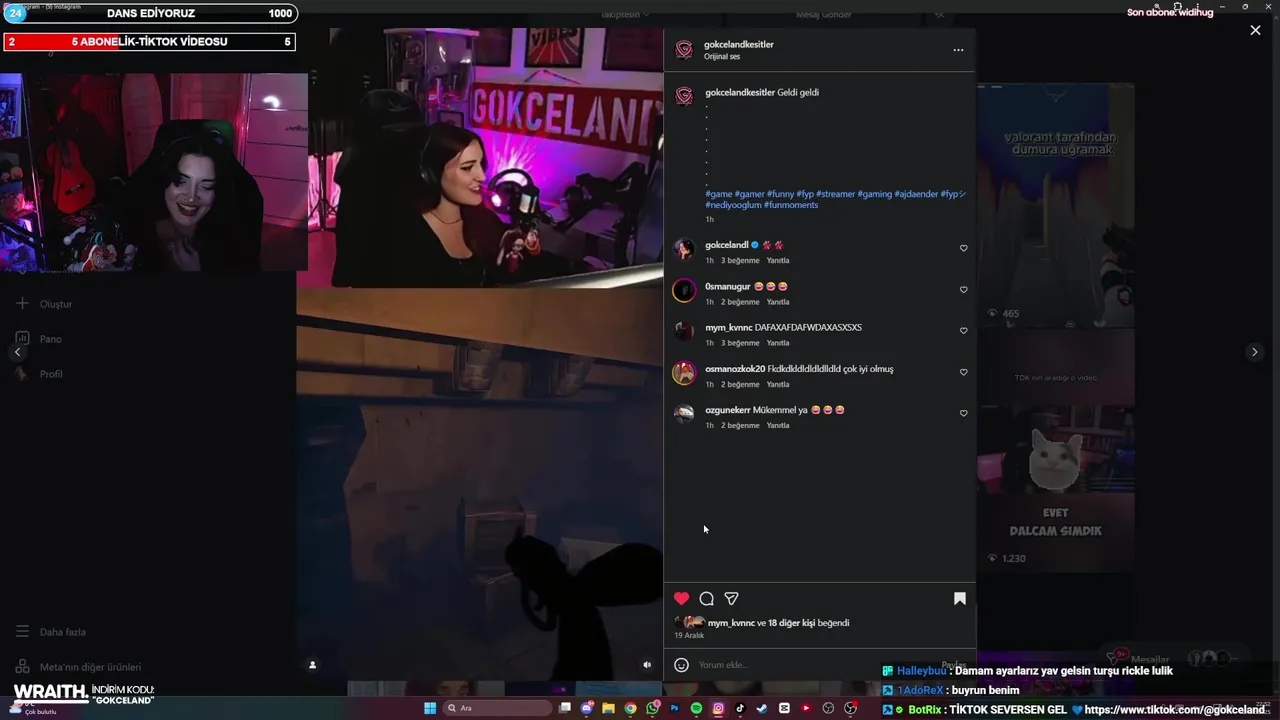
Task: View '3 beğenme' likes on gokcelandl comment
Action: point(740,261)
